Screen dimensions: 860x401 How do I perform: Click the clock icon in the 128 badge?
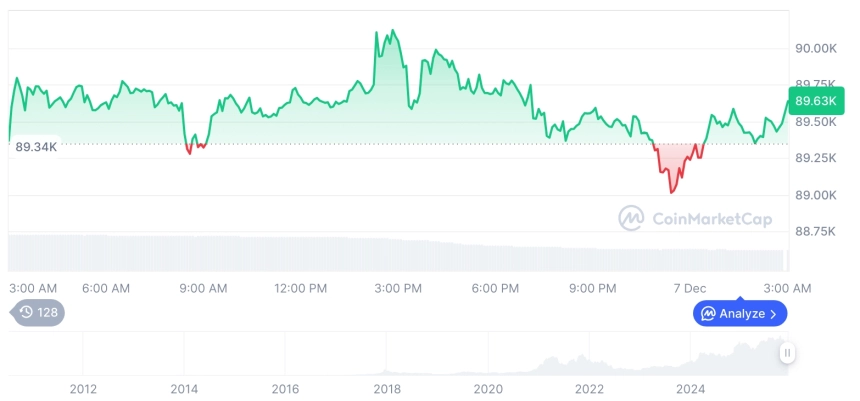26,312
